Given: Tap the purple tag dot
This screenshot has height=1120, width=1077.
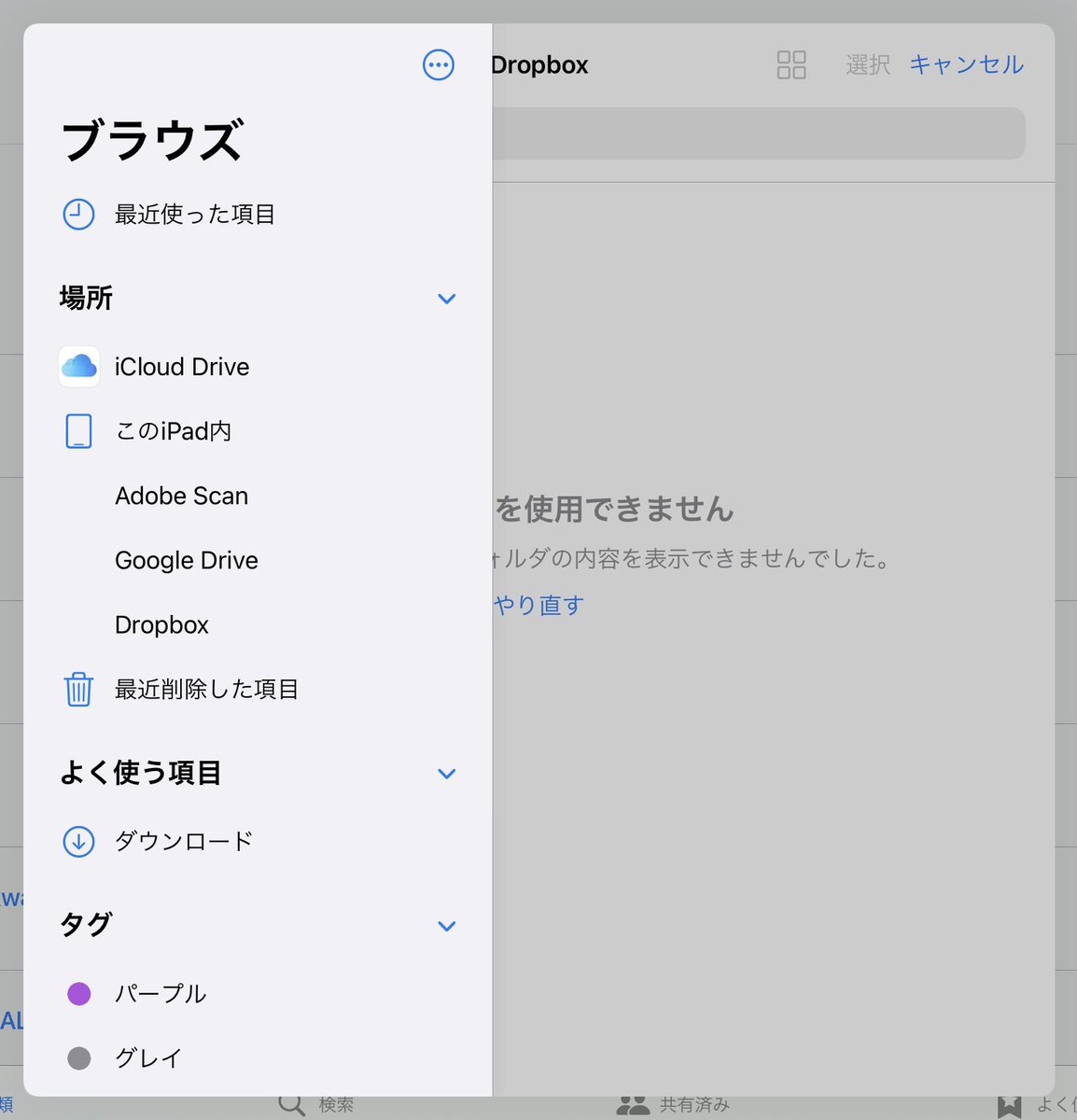Looking at the screenshot, I should pos(79,994).
